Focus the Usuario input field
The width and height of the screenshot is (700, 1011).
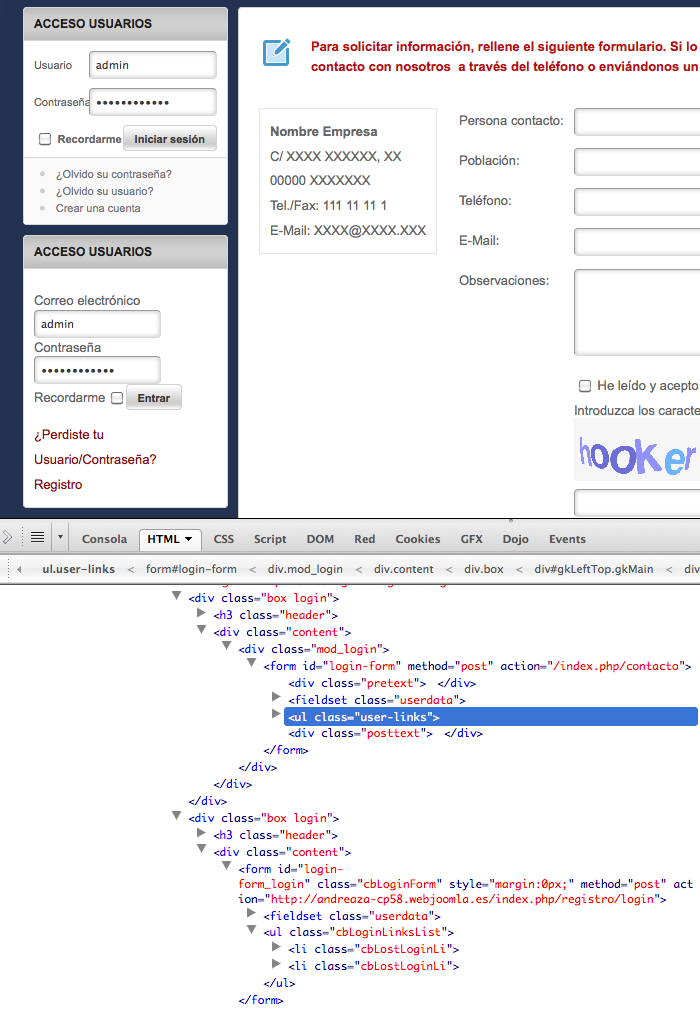[153, 65]
